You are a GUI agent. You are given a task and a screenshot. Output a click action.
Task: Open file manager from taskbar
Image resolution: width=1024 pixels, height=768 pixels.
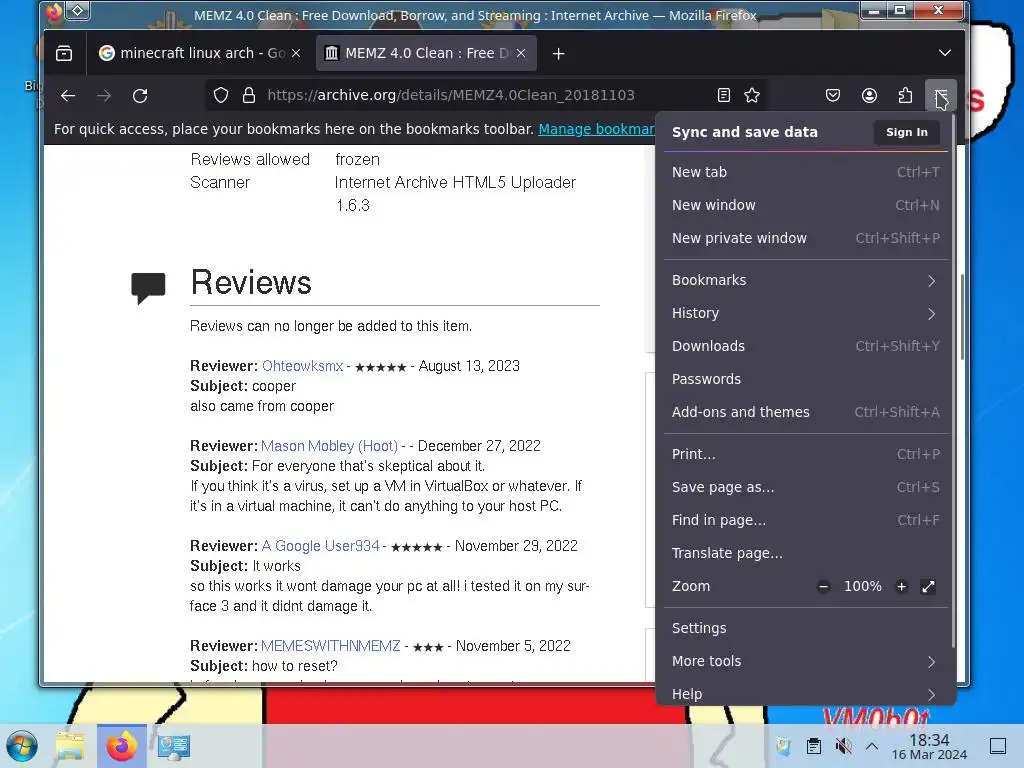pyautogui.click(x=70, y=746)
